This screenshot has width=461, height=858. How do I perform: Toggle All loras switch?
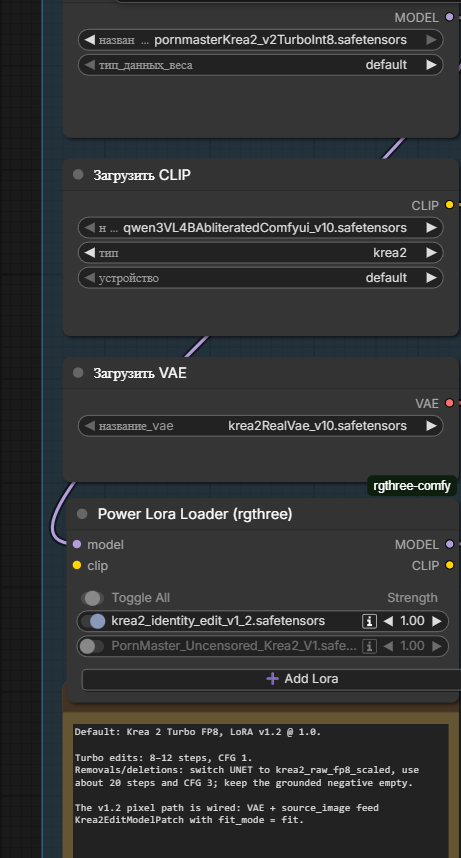(x=92, y=598)
